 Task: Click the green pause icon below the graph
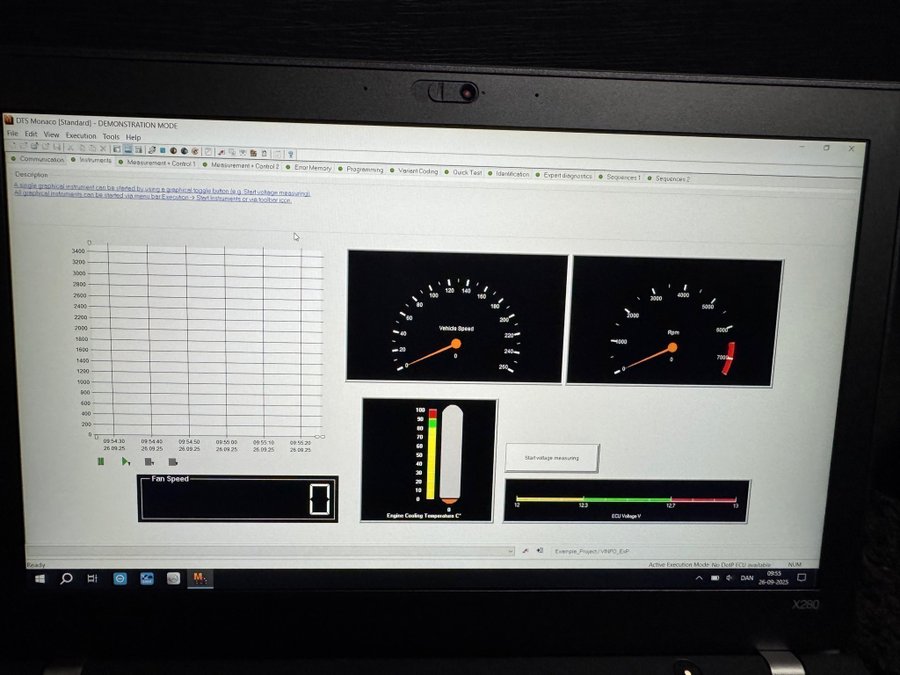click(x=101, y=461)
